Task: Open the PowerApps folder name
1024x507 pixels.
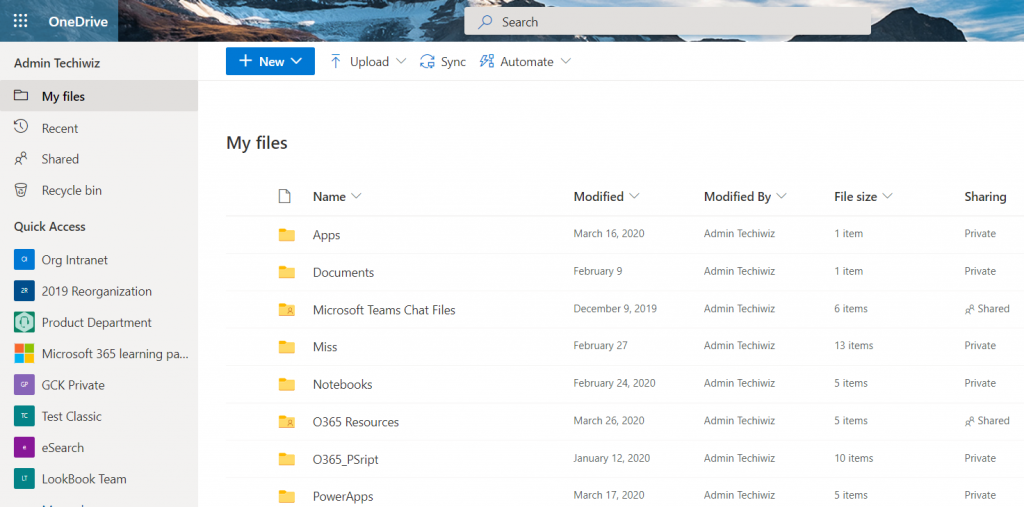Action: click(x=343, y=497)
